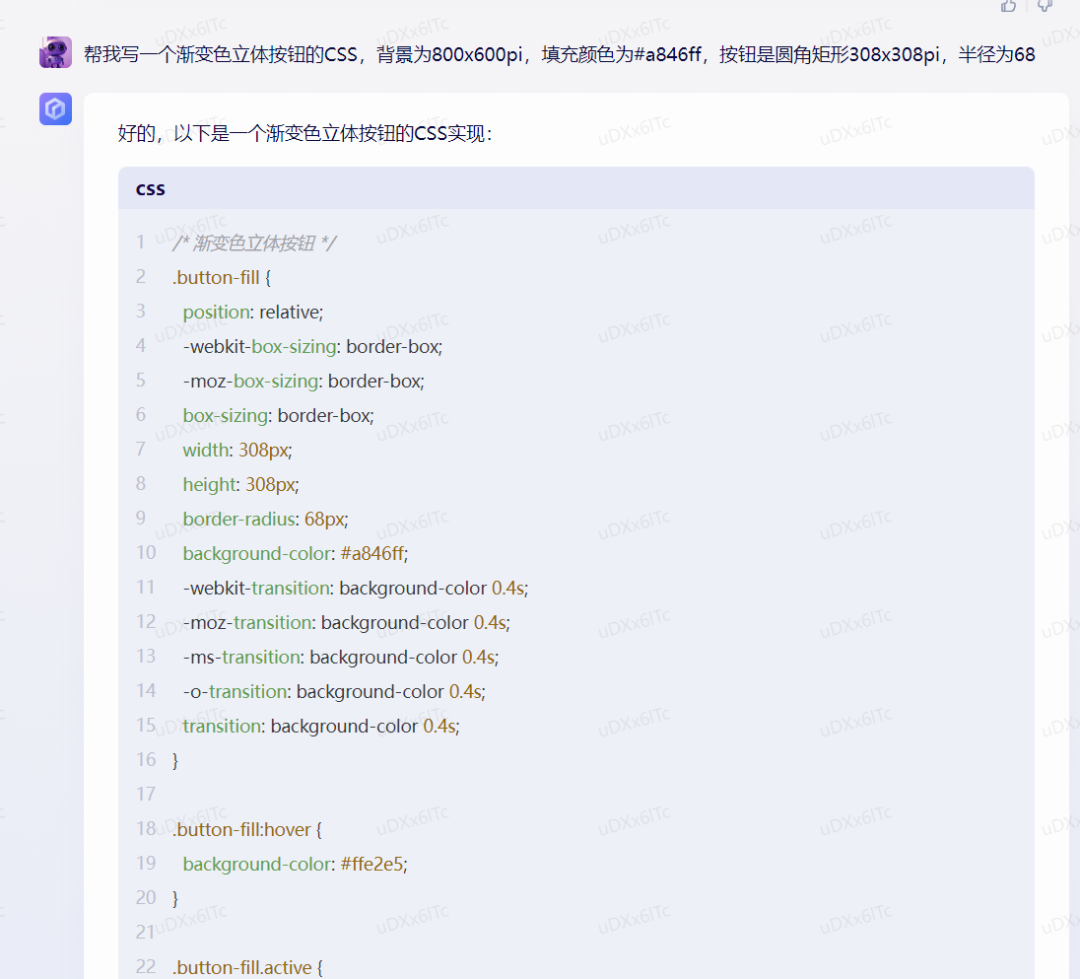Click the .button-fill:hover selector line

[x=246, y=829]
